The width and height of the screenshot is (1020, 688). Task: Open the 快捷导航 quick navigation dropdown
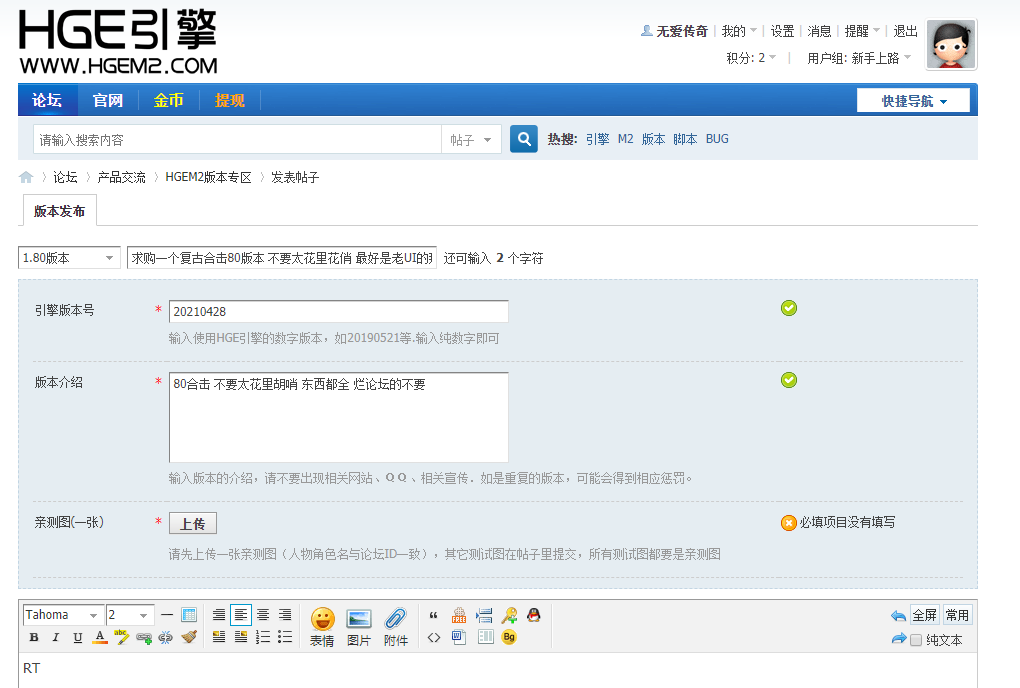(x=913, y=100)
